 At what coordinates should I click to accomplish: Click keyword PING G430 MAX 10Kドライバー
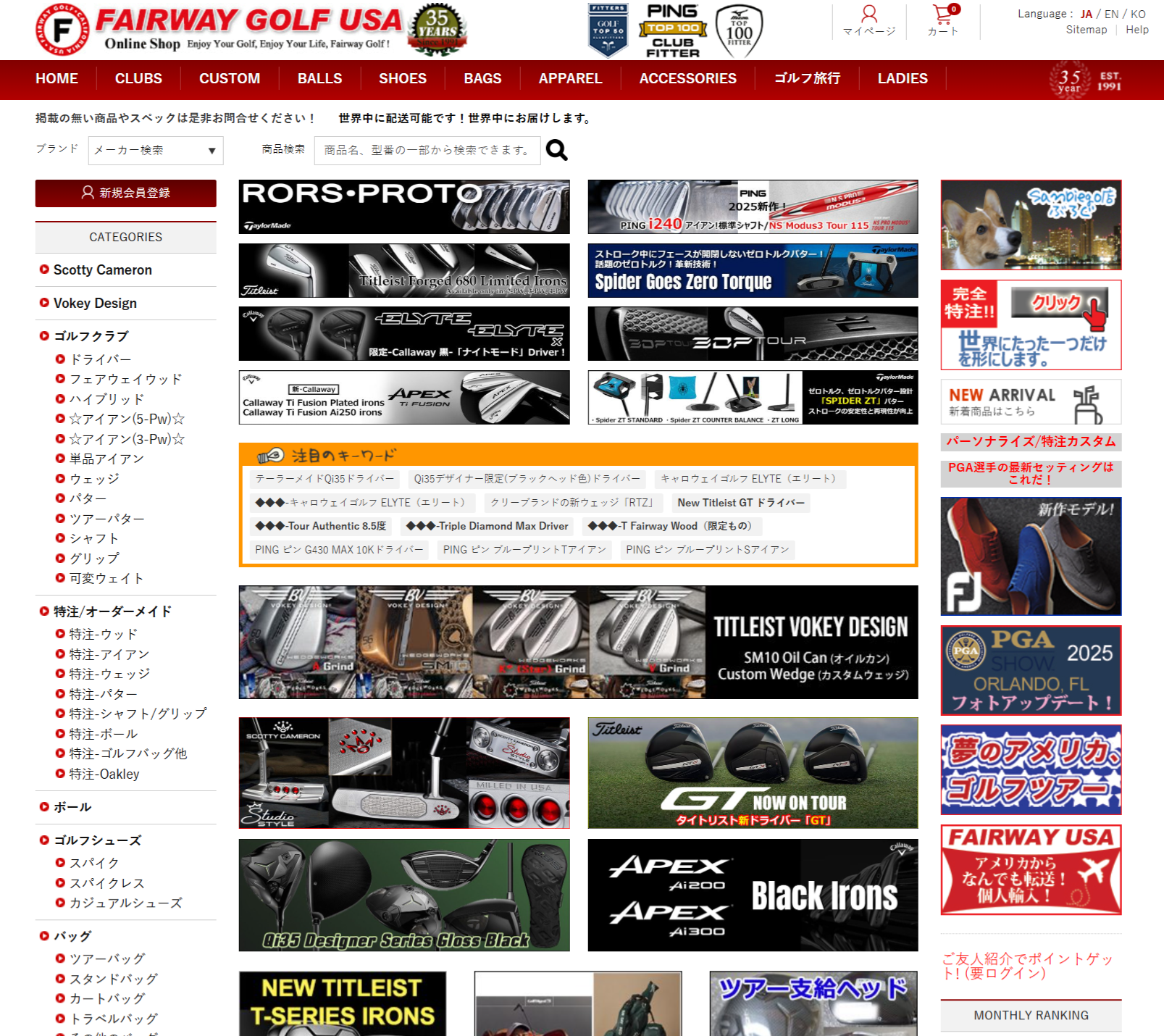(x=339, y=550)
